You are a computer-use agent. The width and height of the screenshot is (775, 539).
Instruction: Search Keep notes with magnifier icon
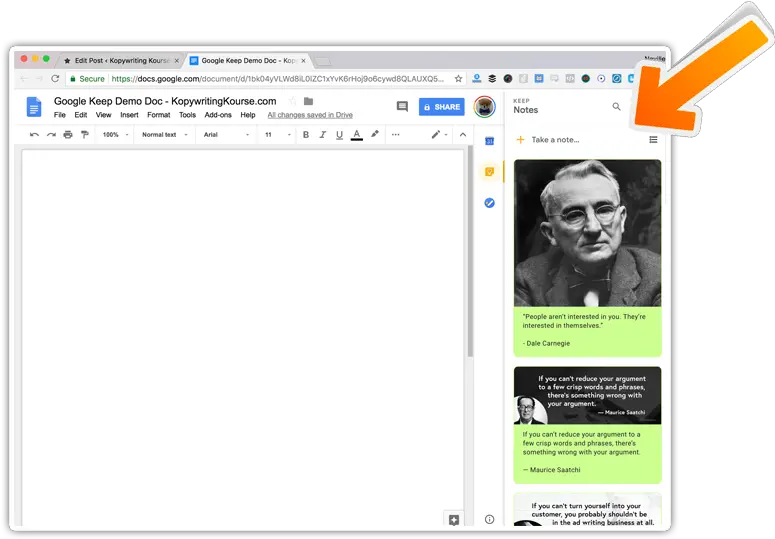pyautogui.click(x=616, y=106)
